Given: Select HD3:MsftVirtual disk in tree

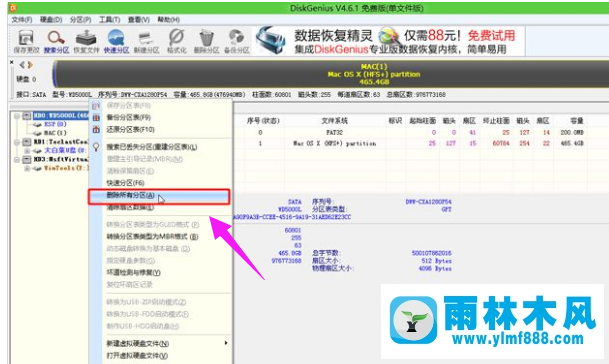Looking at the screenshot, I should tap(61, 159).
